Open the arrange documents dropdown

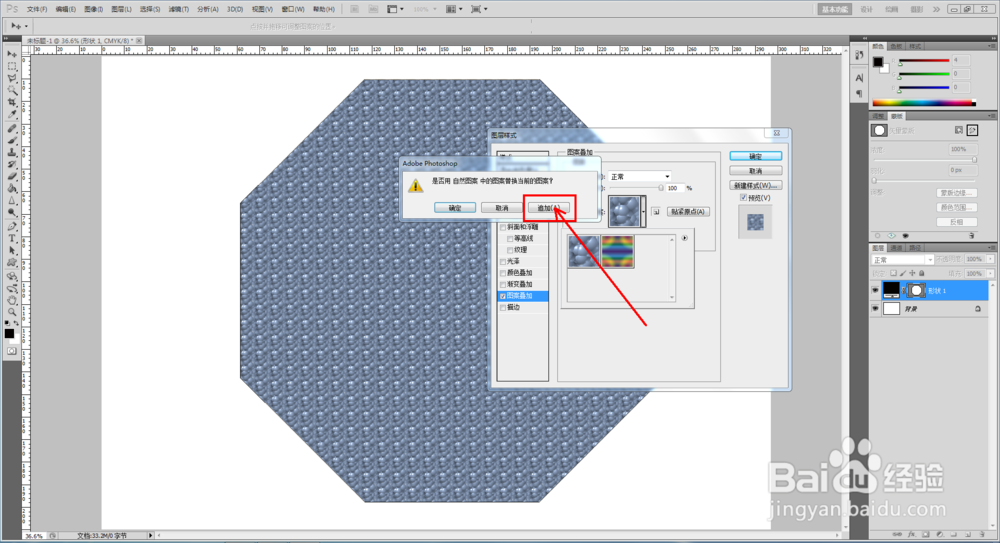click(x=455, y=9)
